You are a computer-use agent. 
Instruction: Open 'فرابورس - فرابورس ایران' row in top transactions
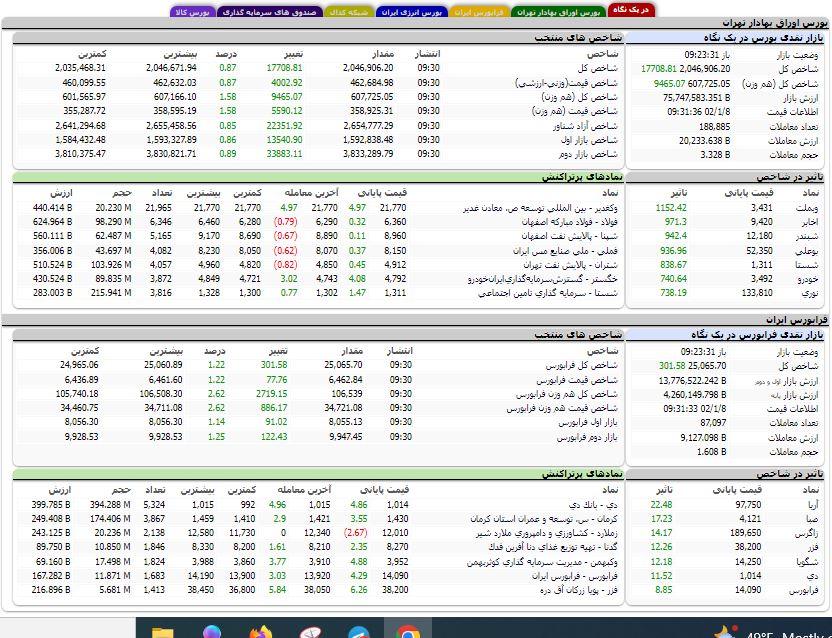coord(575,576)
